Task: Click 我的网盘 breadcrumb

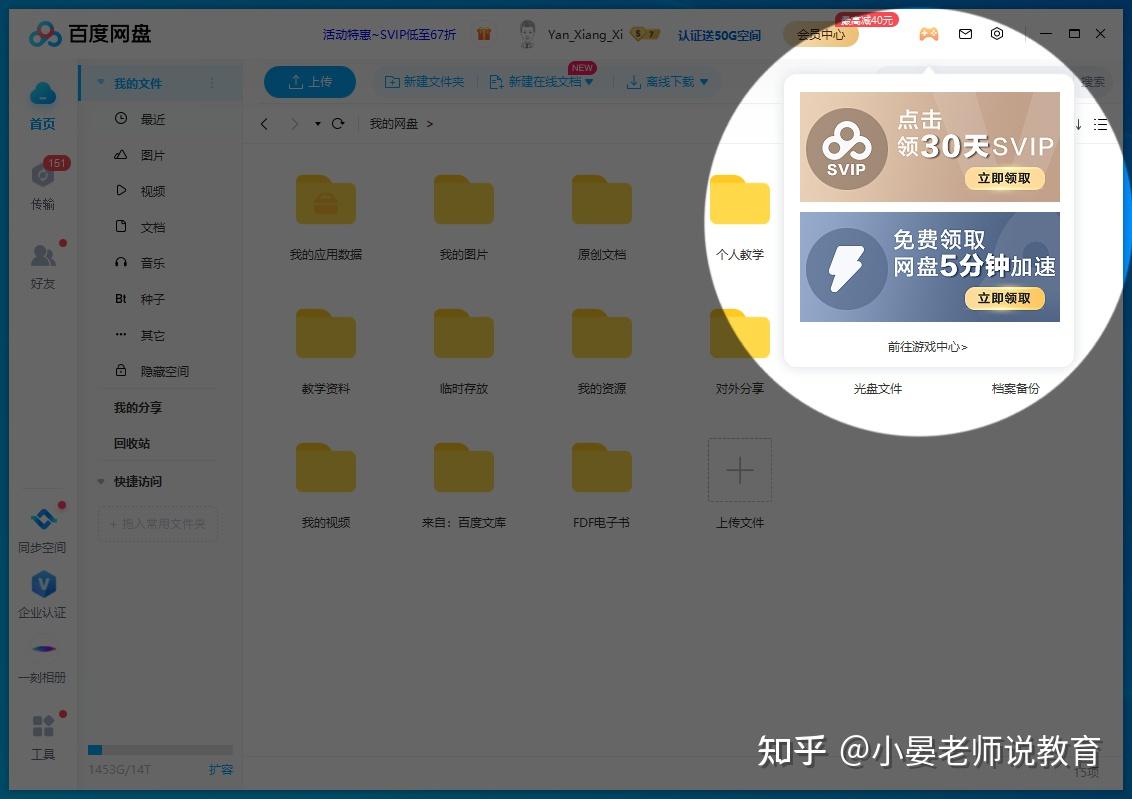Action: click(x=393, y=124)
